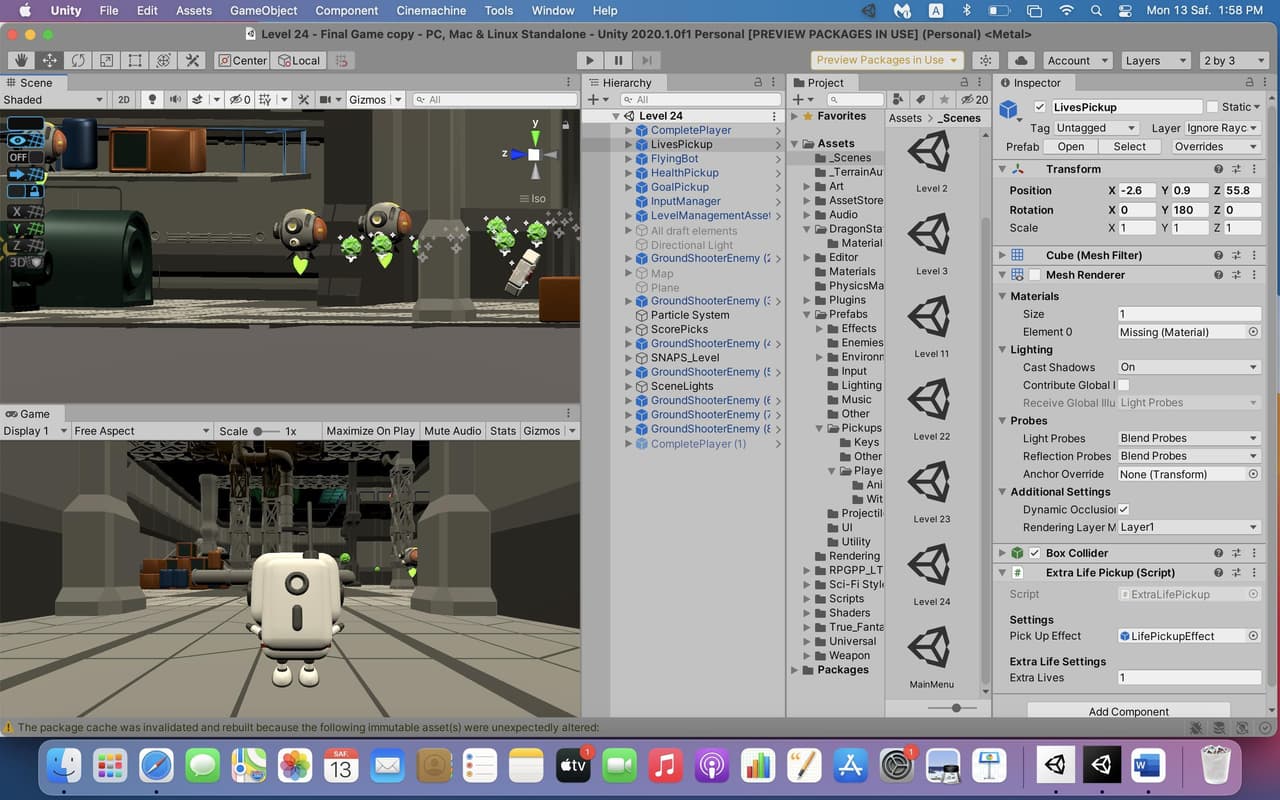Screen dimensions: 1280x800
Task: Open the 2 by 3 layout dropdown
Action: click(x=1233, y=60)
